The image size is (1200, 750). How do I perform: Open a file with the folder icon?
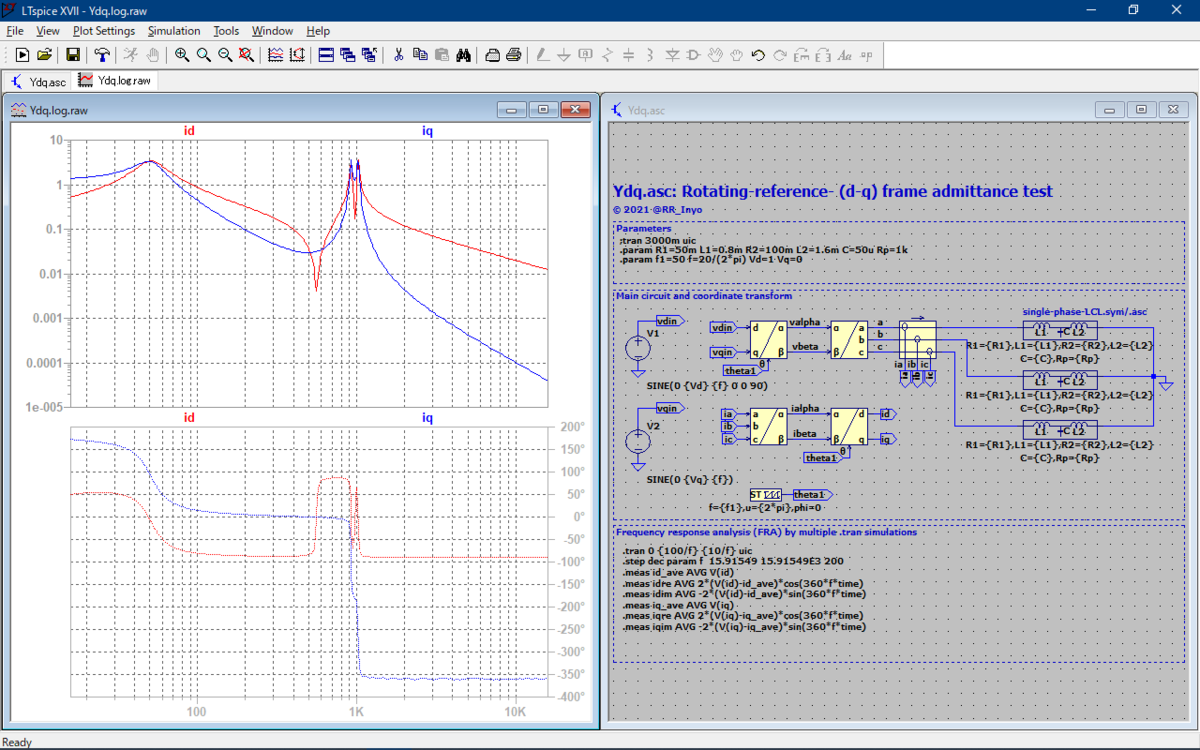pyautogui.click(x=45, y=55)
